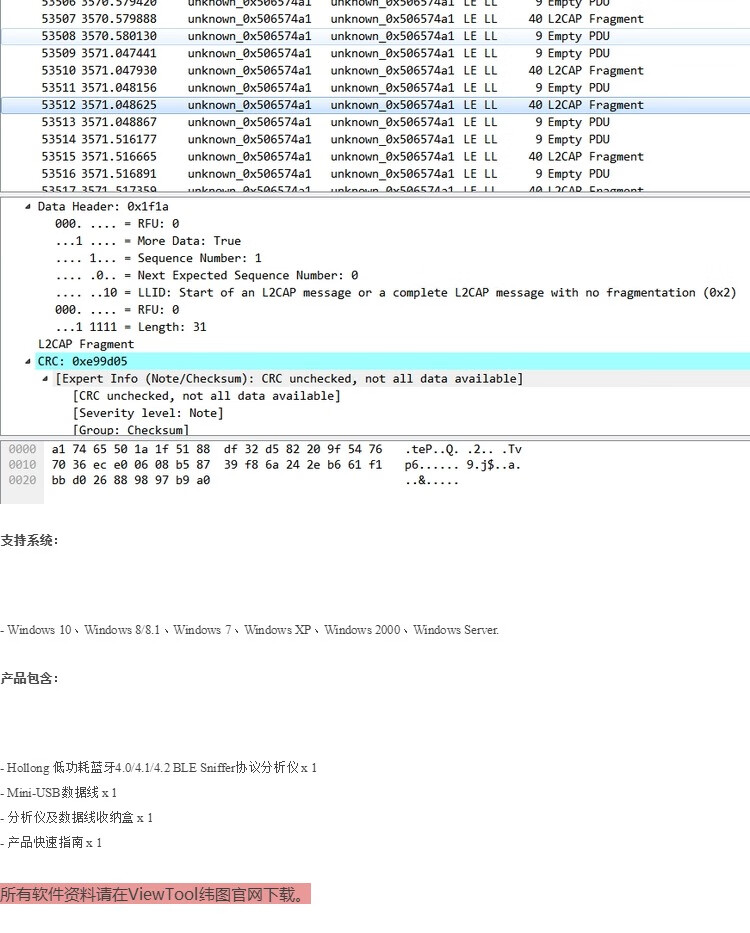Select highlighted packet 53512 row
Screen dimensions: 750x933
(340, 105)
